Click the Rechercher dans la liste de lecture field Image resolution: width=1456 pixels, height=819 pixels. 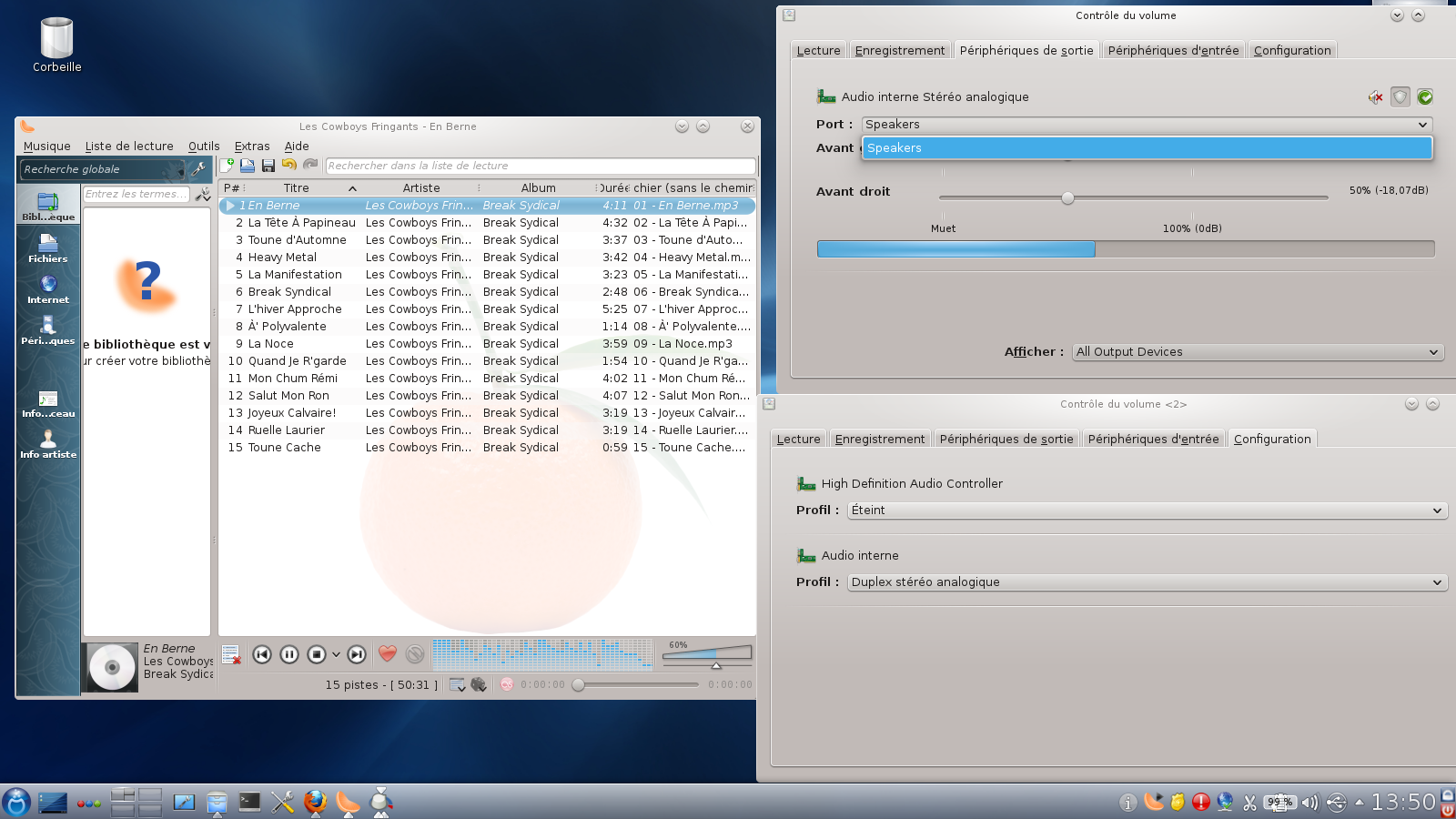click(541, 167)
